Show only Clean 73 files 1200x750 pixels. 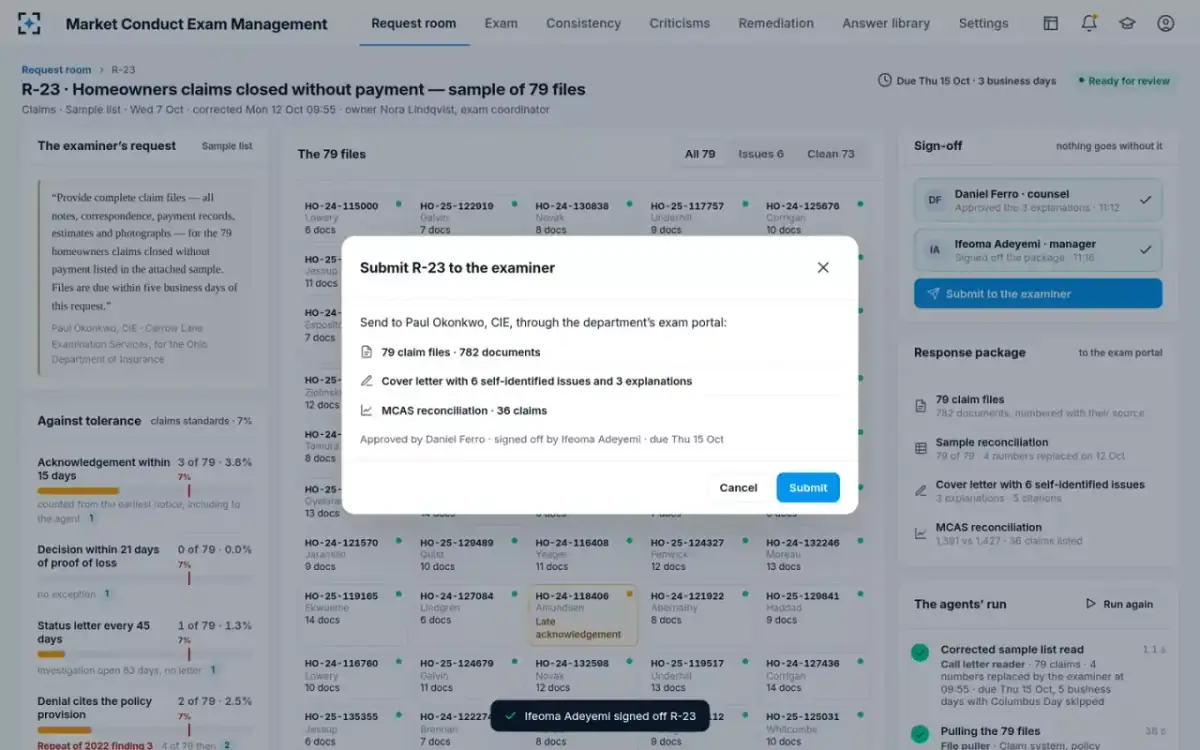[831, 154]
